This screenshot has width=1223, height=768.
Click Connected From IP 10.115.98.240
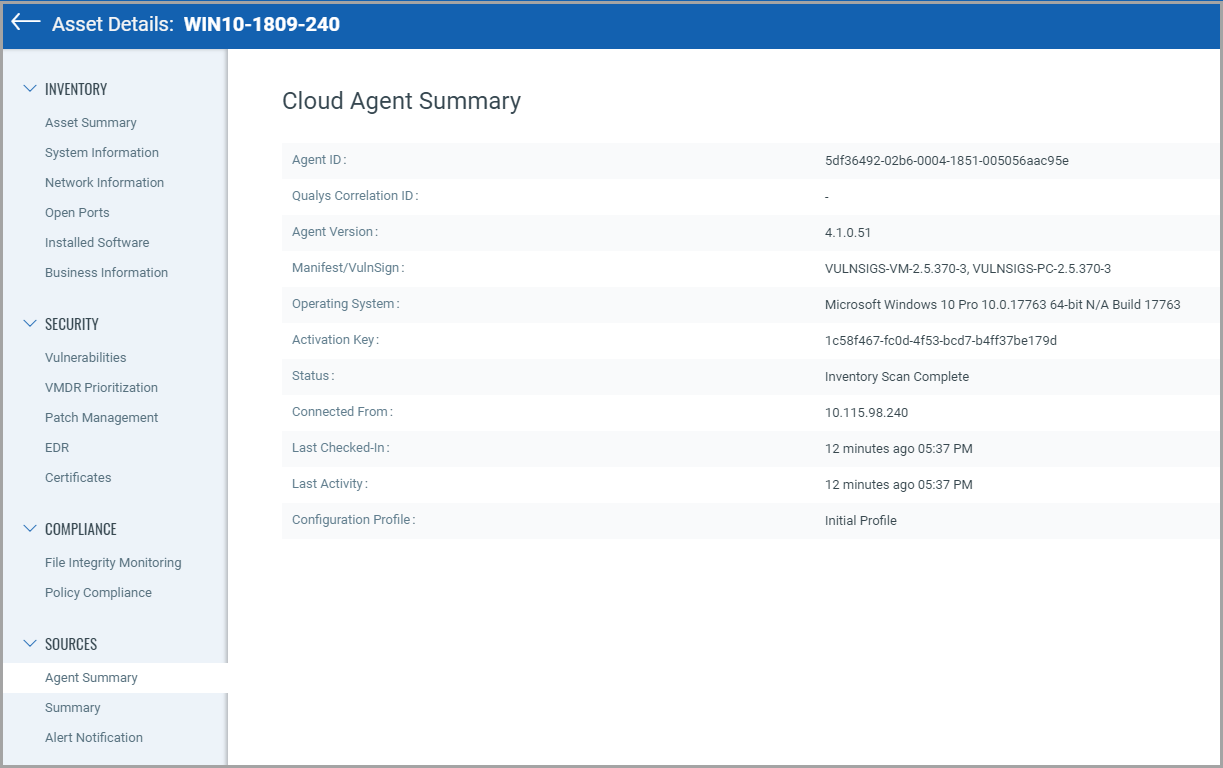pyautogui.click(x=867, y=413)
